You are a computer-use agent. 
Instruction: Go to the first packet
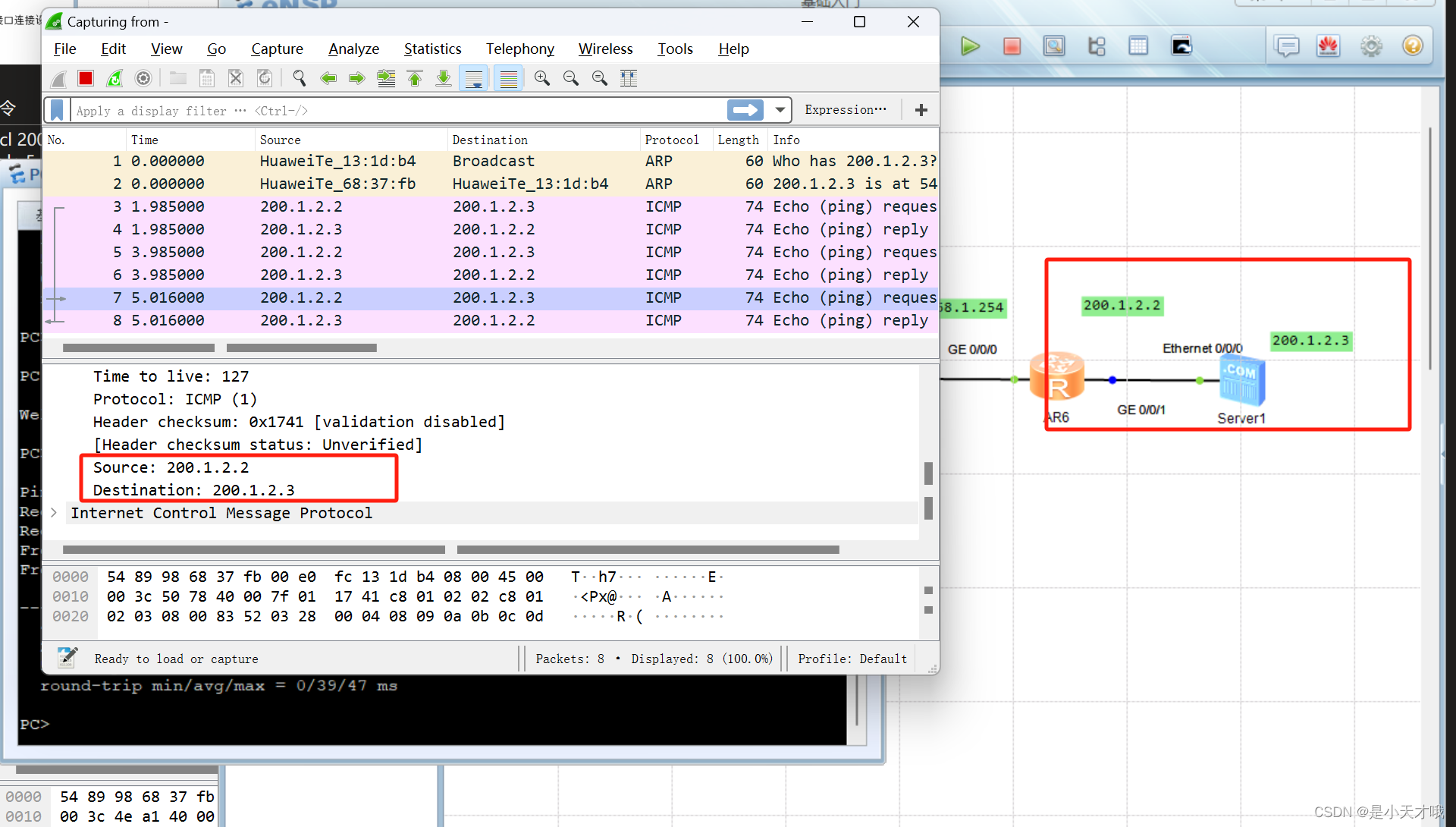coord(415,78)
